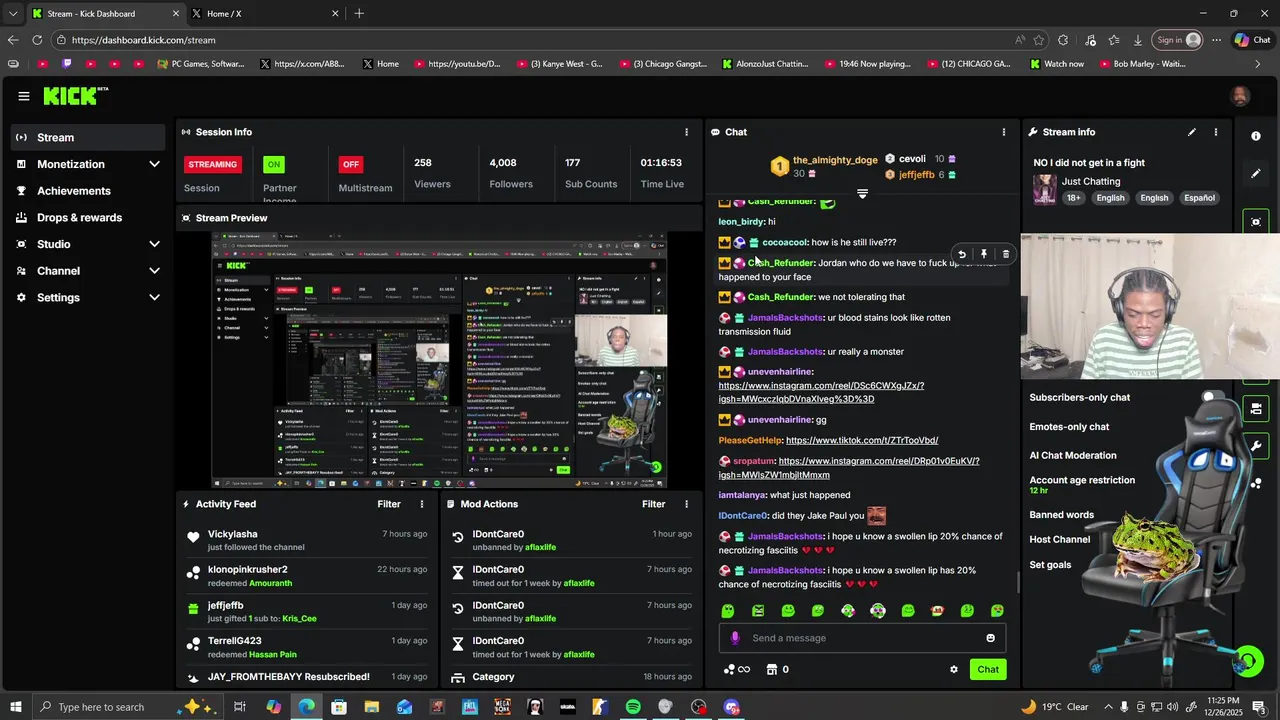Click the pencil icon in right rail
1280x720 pixels.
1256,173
